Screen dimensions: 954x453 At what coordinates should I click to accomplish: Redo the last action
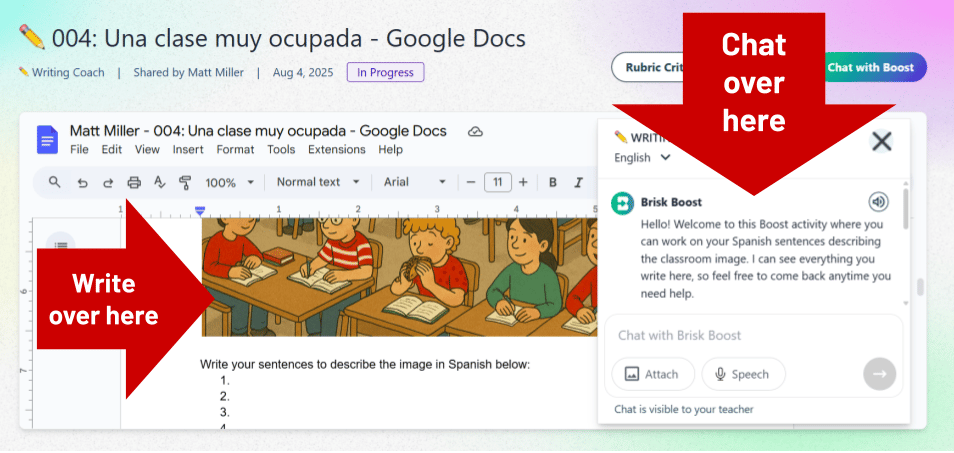(x=108, y=182)
